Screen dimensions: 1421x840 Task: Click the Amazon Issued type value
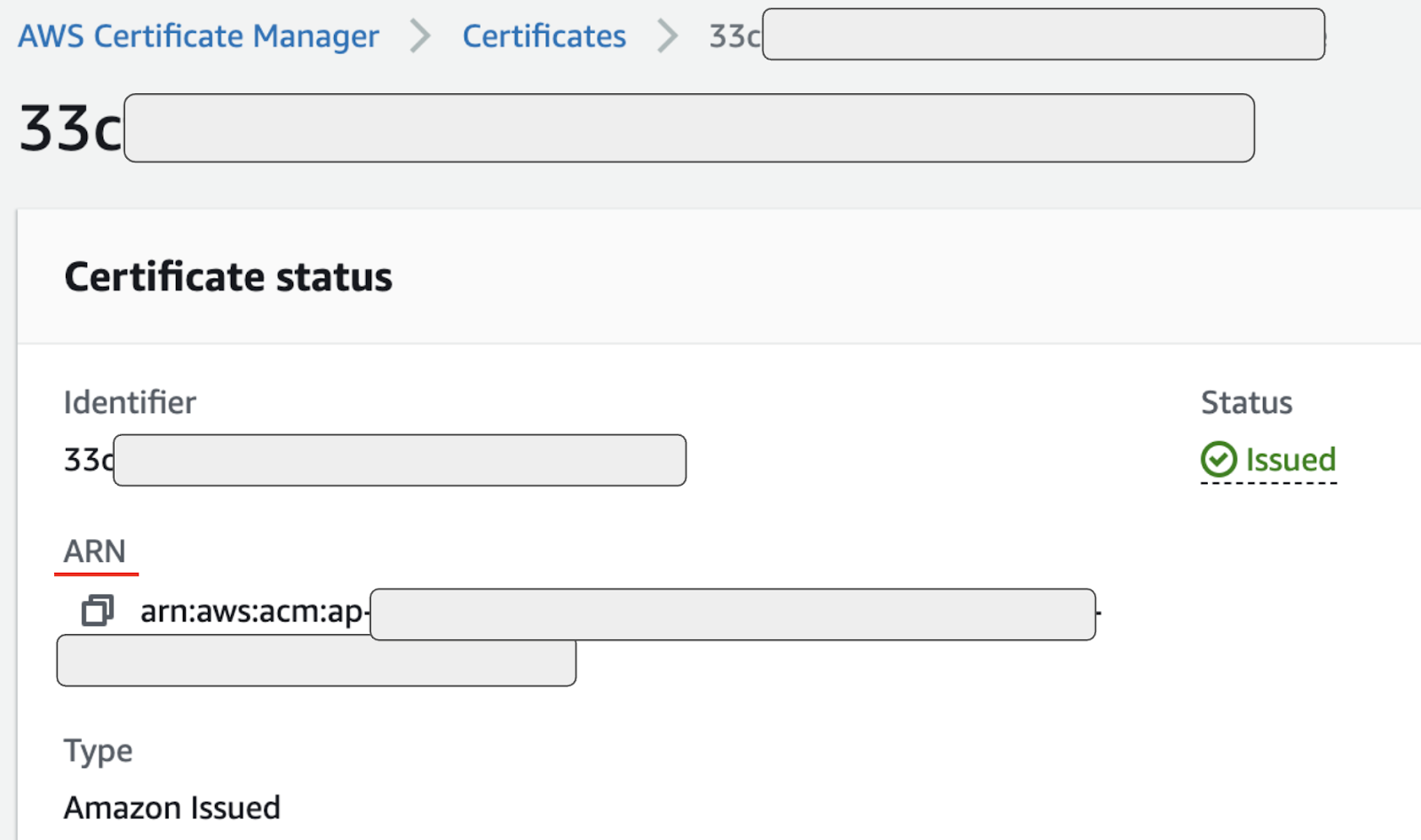[172, 808]
